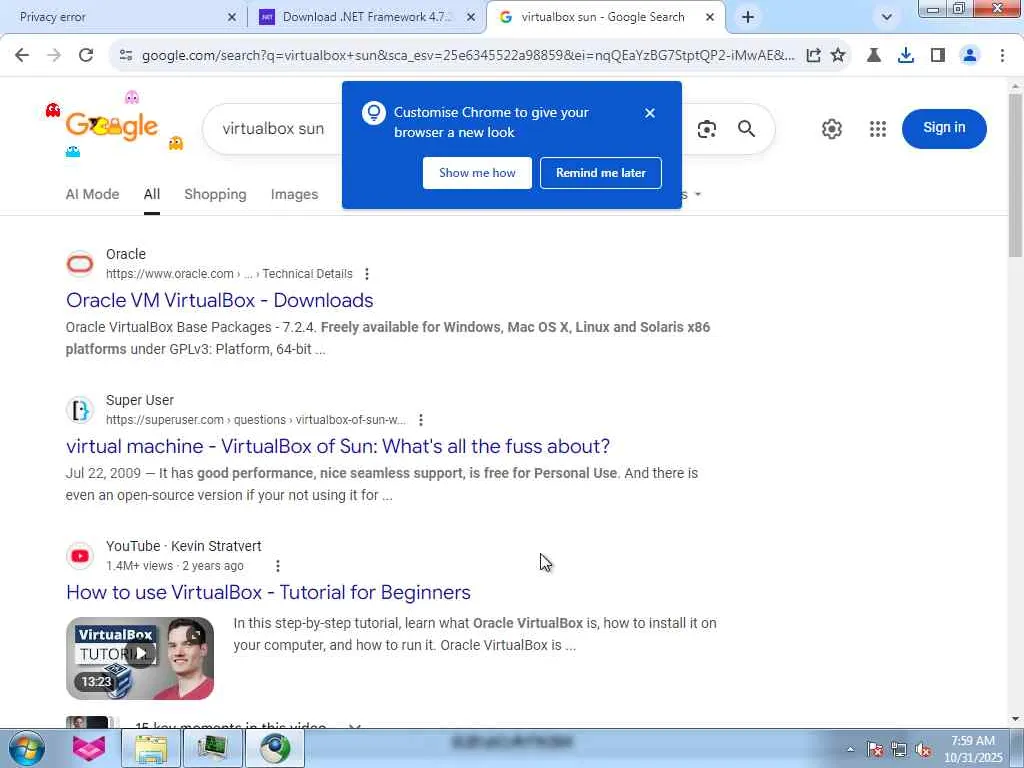
Task: Switch to AI Mode search
Action: coord(92,194)
